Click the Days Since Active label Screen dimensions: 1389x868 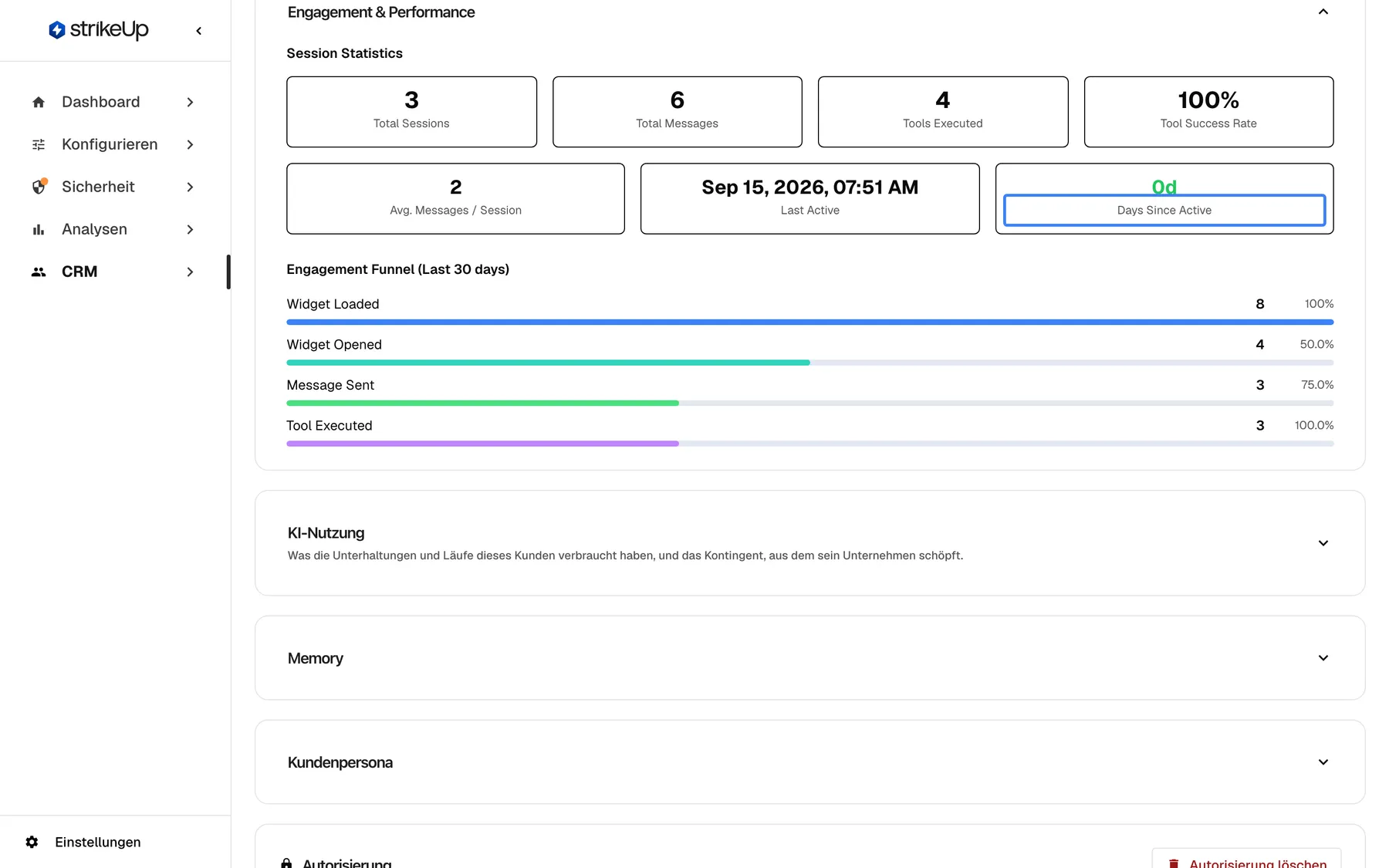[1164, 210]
